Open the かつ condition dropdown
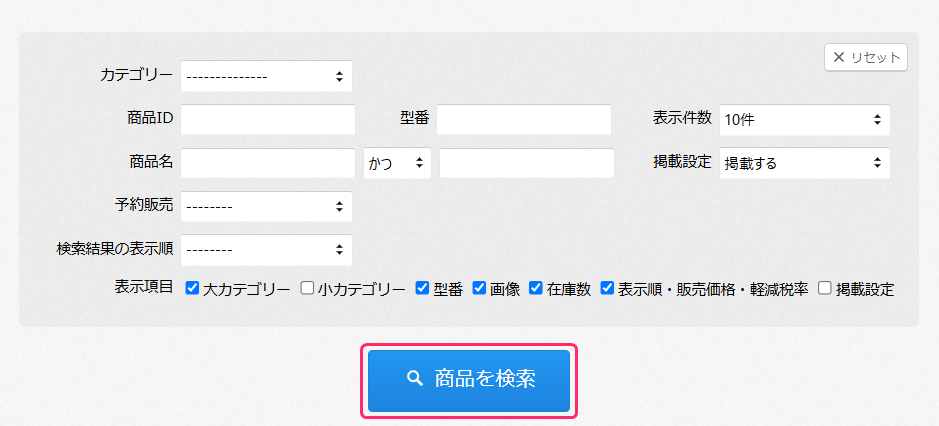This screenshot has height=426, width=939. click(397, 163)
